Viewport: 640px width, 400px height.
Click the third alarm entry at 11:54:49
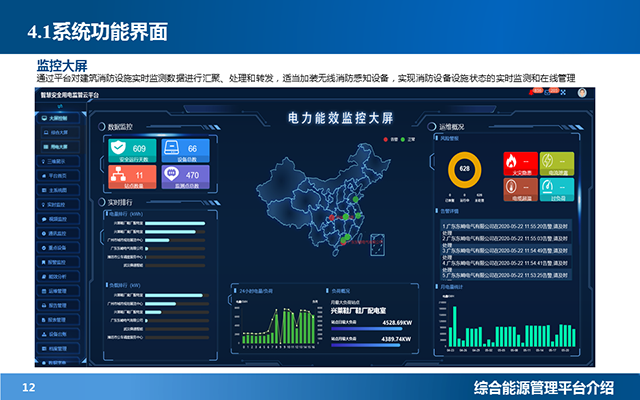505,251
